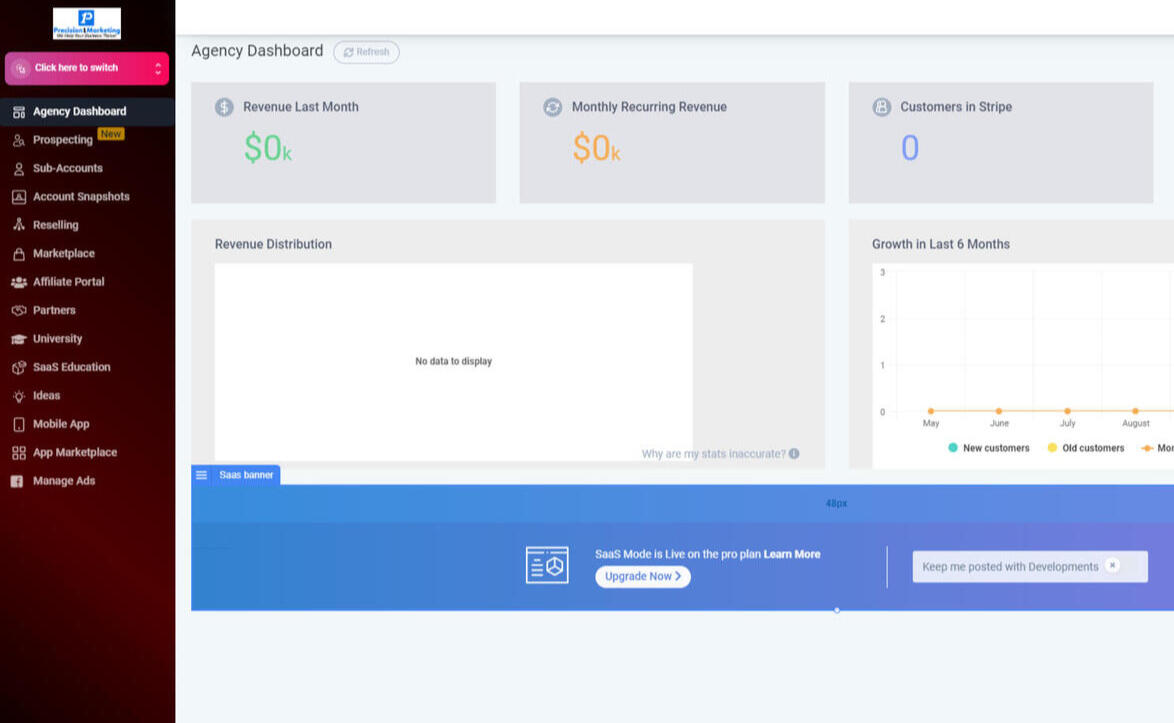Click the Keep me posted with Developments field
The image size is (1174, 723).
coord(1008,567)
